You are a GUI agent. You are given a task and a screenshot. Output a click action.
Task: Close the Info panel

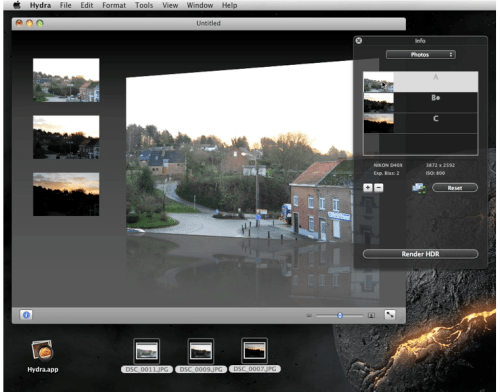359,41
